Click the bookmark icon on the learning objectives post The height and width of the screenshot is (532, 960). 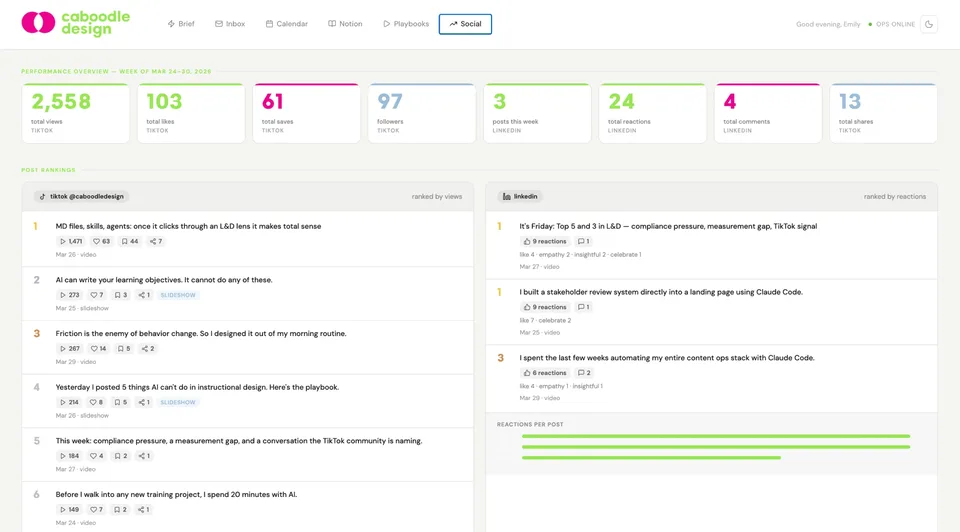click(118, 295)
